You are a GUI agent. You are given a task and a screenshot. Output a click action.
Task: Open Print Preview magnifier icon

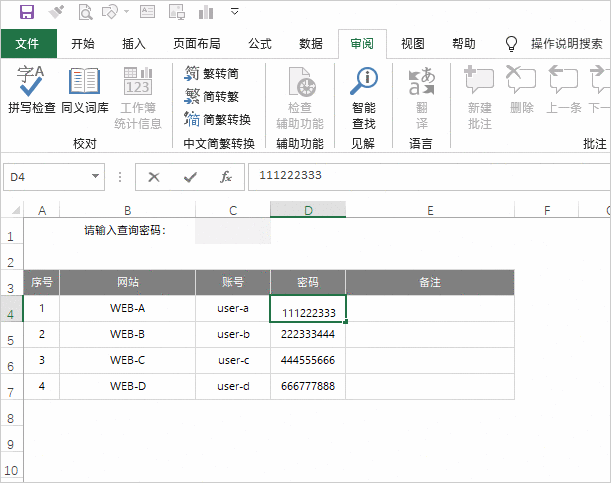tap(85, 12)
